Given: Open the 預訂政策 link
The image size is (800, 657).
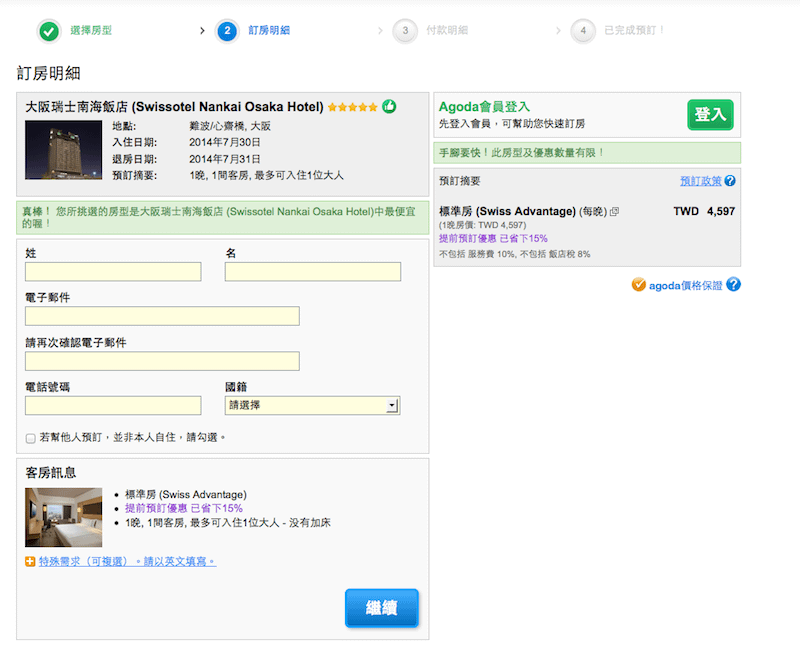Looking at the screenshot, I should point(701,181).
